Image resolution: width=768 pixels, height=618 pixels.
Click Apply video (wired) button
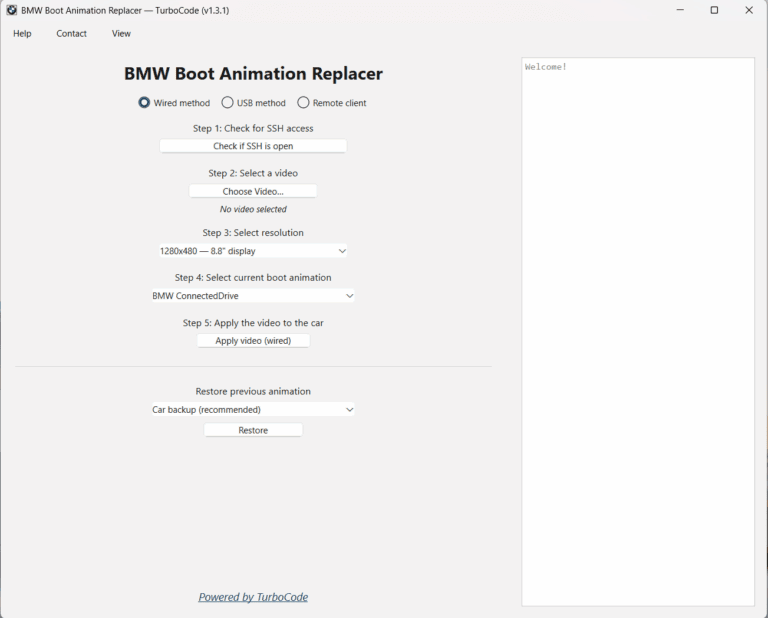(x=253, y=341)
